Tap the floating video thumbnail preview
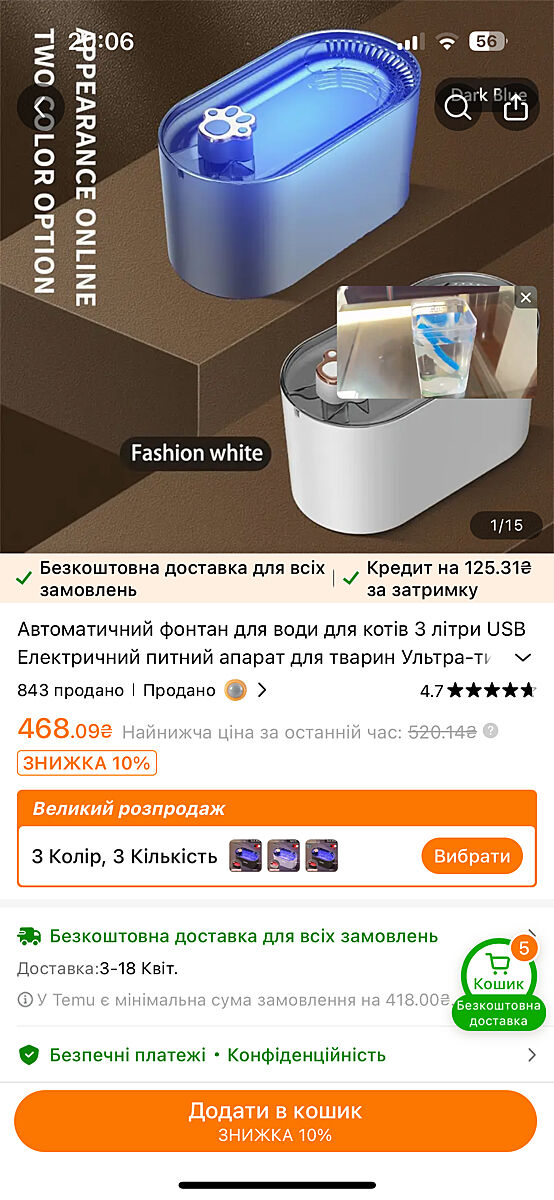The height and width of the screenshot is (1200, 554). point(435,342)
